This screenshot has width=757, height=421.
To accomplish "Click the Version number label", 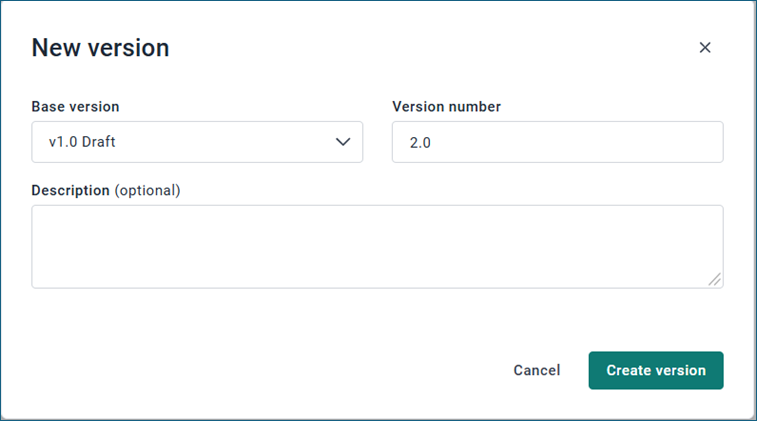I will point(446,106).
